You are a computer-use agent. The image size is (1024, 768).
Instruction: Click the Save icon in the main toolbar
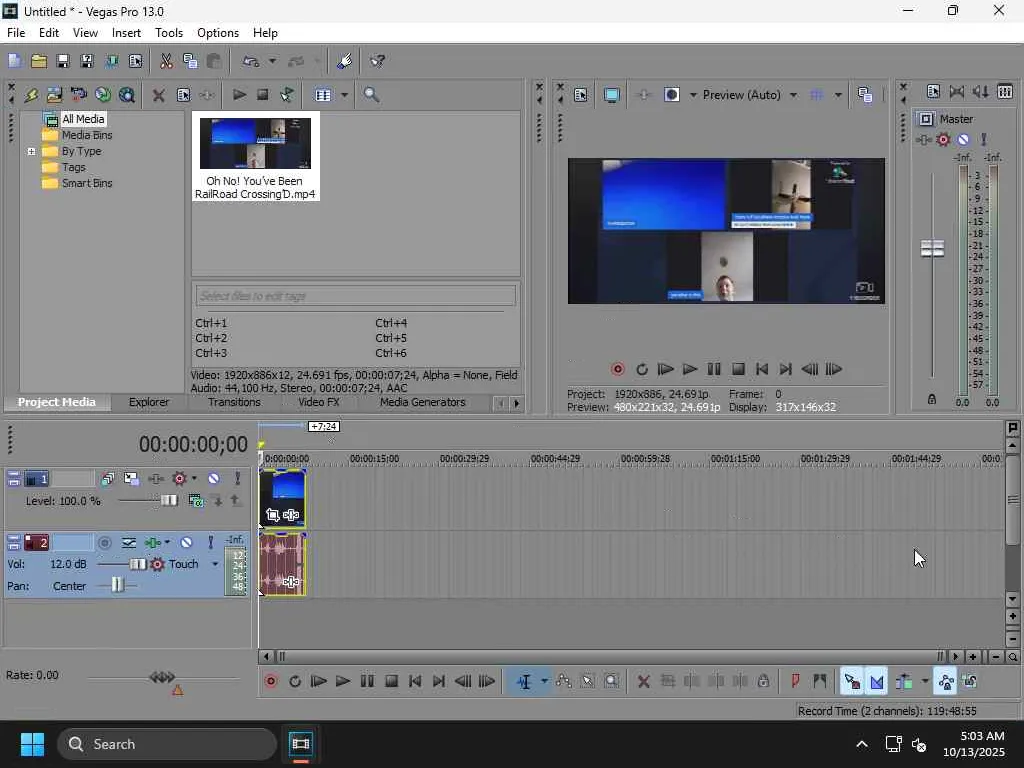pyautogui.click(x=63, y=61)
